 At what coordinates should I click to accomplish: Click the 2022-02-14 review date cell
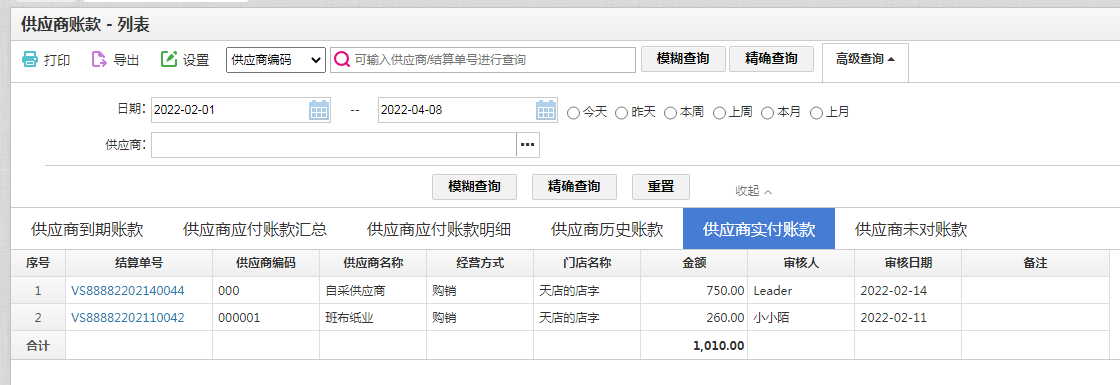pyautogui.click(x=908, y=291)
